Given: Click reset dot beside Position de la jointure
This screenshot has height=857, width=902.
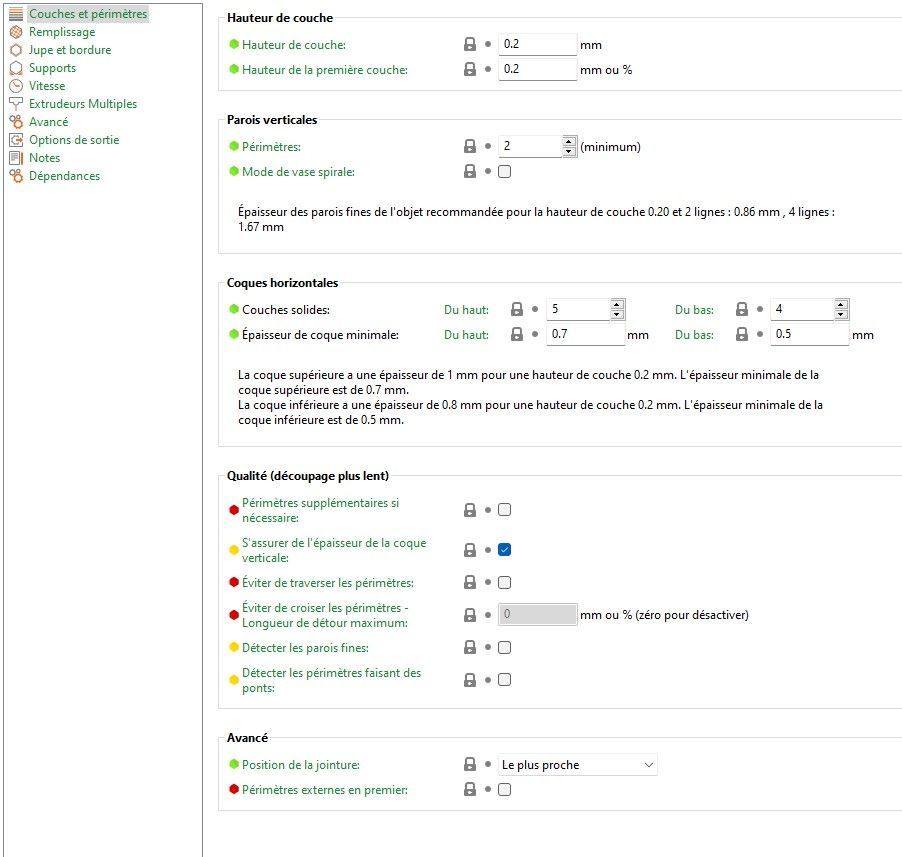Looking at the screenshot, I should [x=488, y=764].
